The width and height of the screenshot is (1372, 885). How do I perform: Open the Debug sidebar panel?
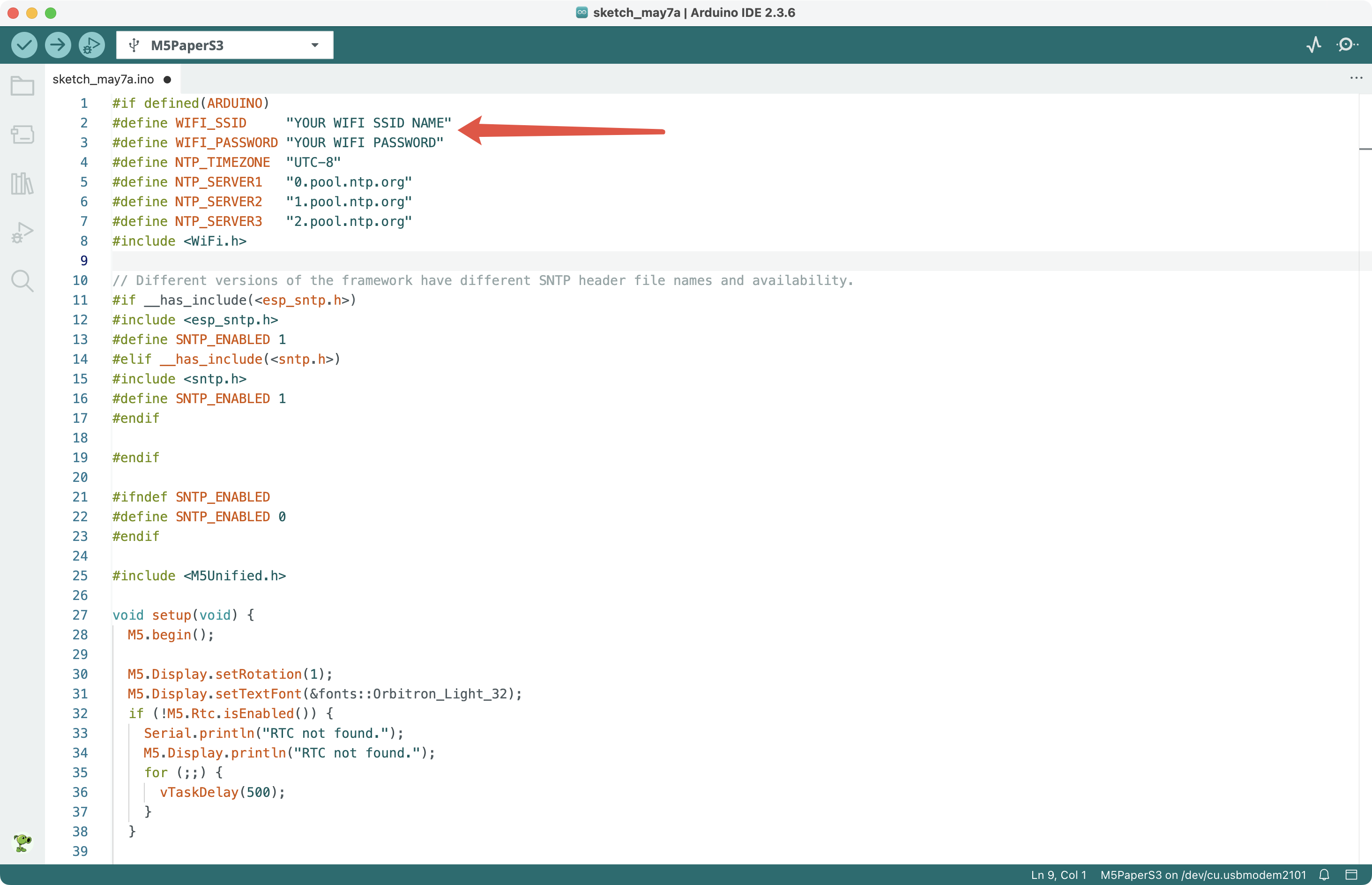click(22, 232)
